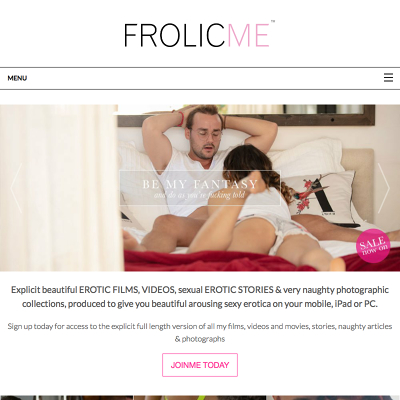Click the Sign up today paragraph
Screen dimensions: 400x400
pyautogui.click(x=200, y=333)
